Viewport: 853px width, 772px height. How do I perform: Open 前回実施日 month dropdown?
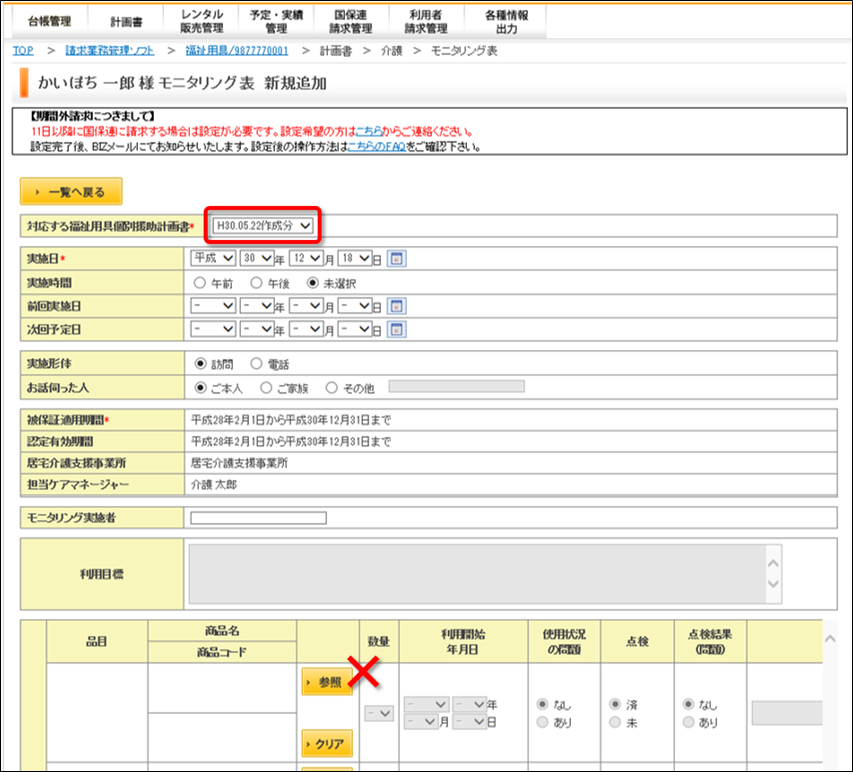(x=306, y=306)
